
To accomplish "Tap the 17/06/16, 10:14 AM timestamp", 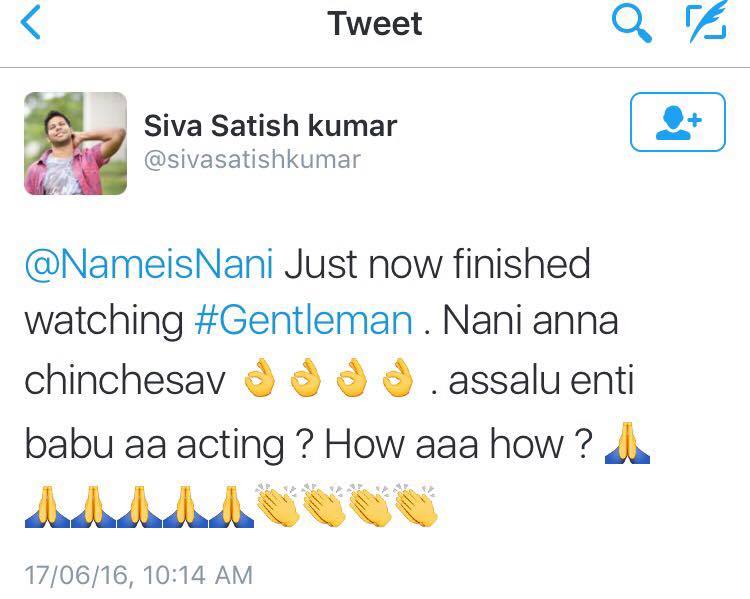I will coord(138,575).
